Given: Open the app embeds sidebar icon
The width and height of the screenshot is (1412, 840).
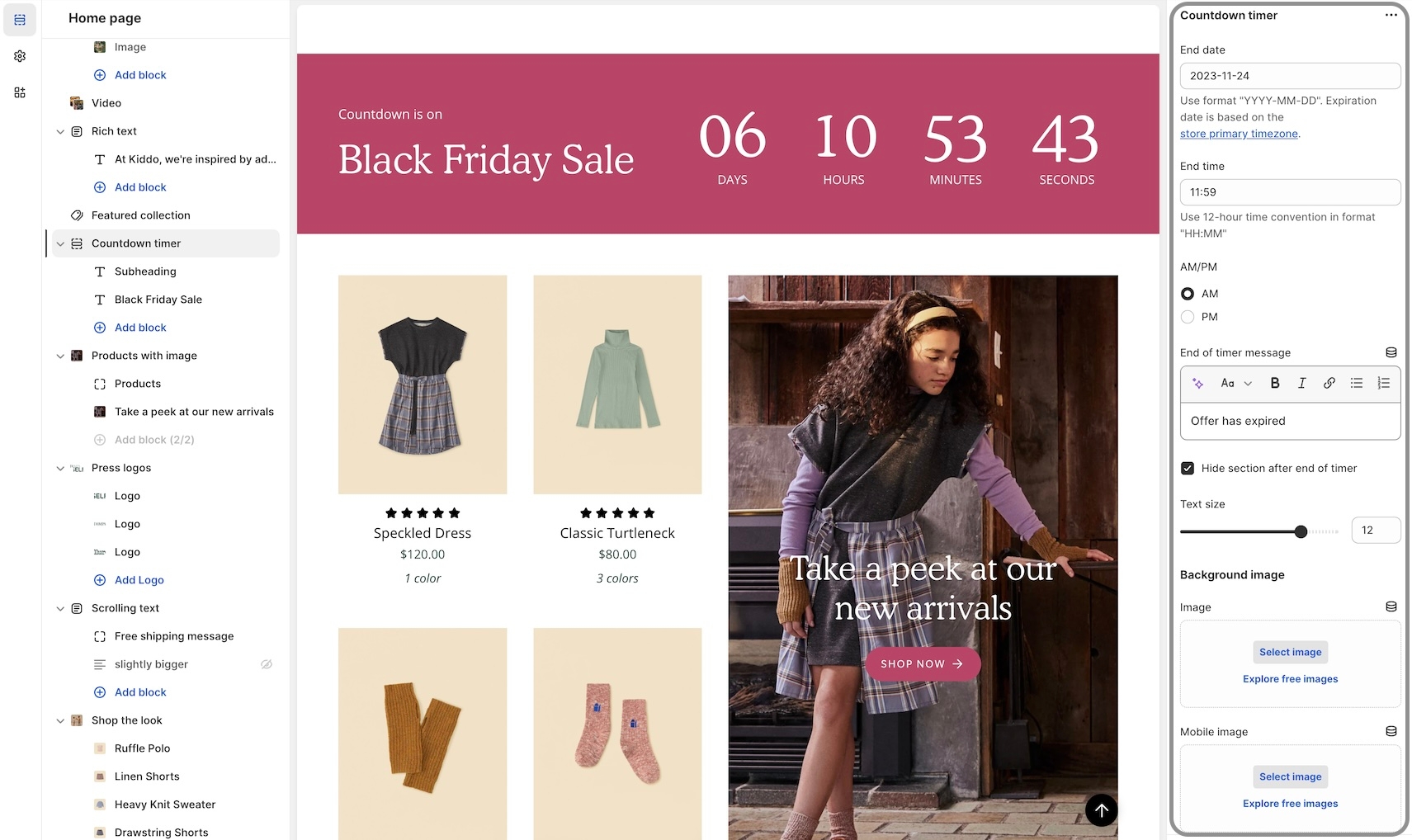Looking at the screenshot, I should (20, 92).
